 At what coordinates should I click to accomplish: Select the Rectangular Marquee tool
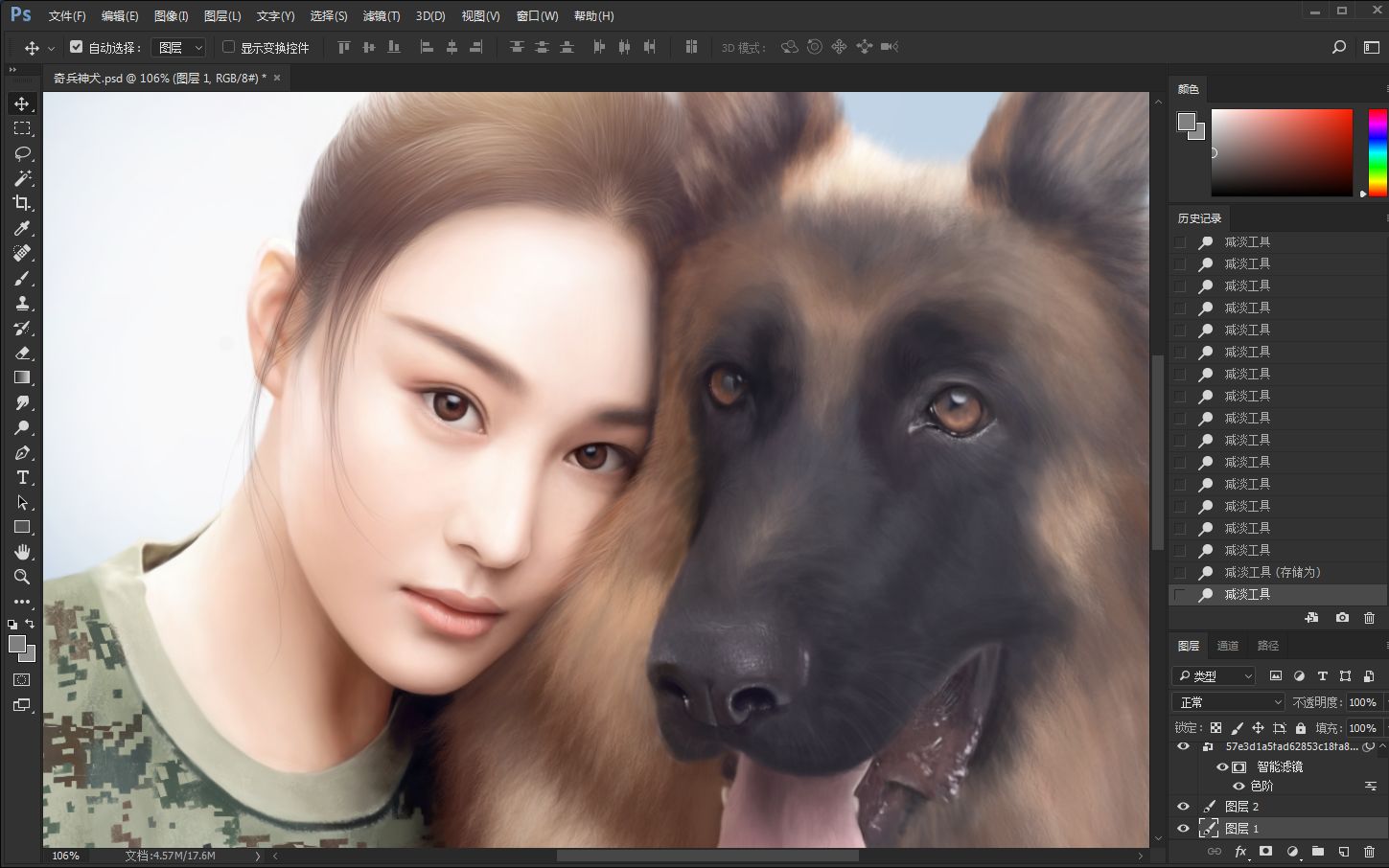coord(22,128)
